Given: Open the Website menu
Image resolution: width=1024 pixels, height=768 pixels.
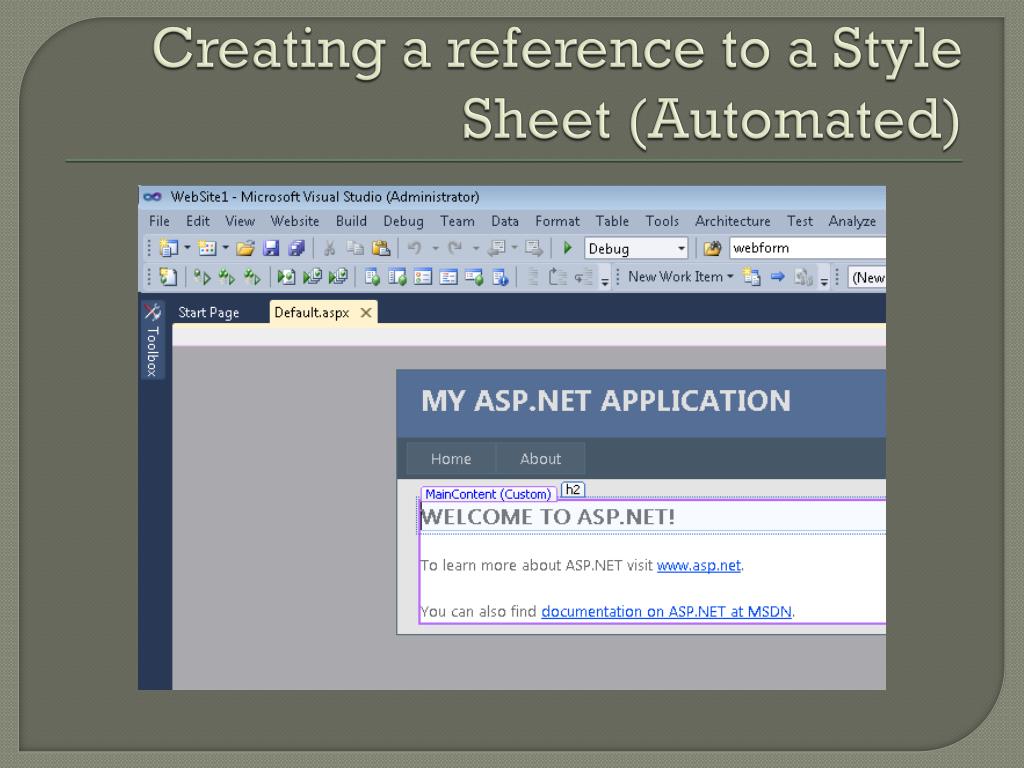Looking at the screenshot, I should (x=295, y=221).
